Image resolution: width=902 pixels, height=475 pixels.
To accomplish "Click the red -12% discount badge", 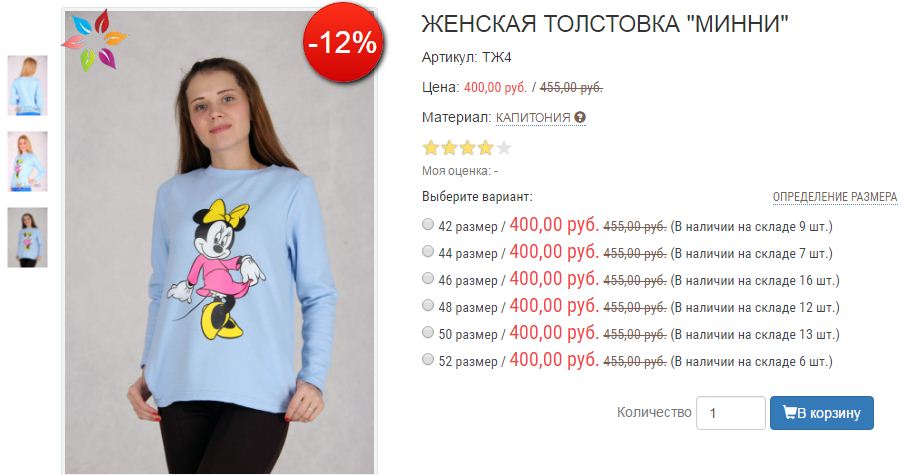I will coord(343,42).
